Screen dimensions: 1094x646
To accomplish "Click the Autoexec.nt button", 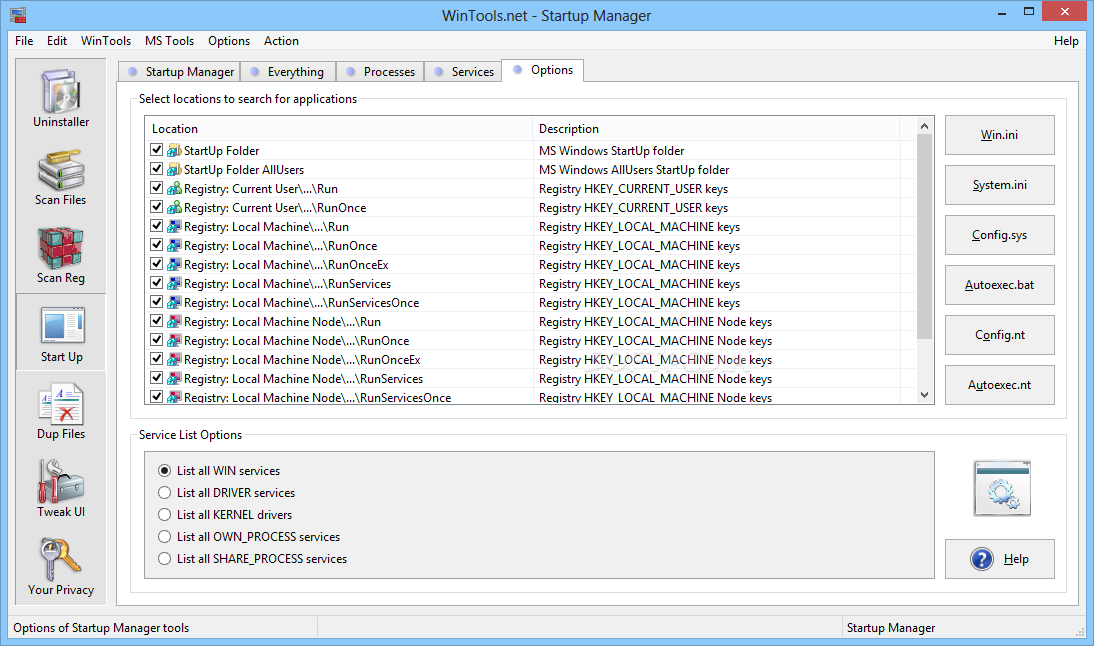I will pyautogui.click(x=999, y=385).
